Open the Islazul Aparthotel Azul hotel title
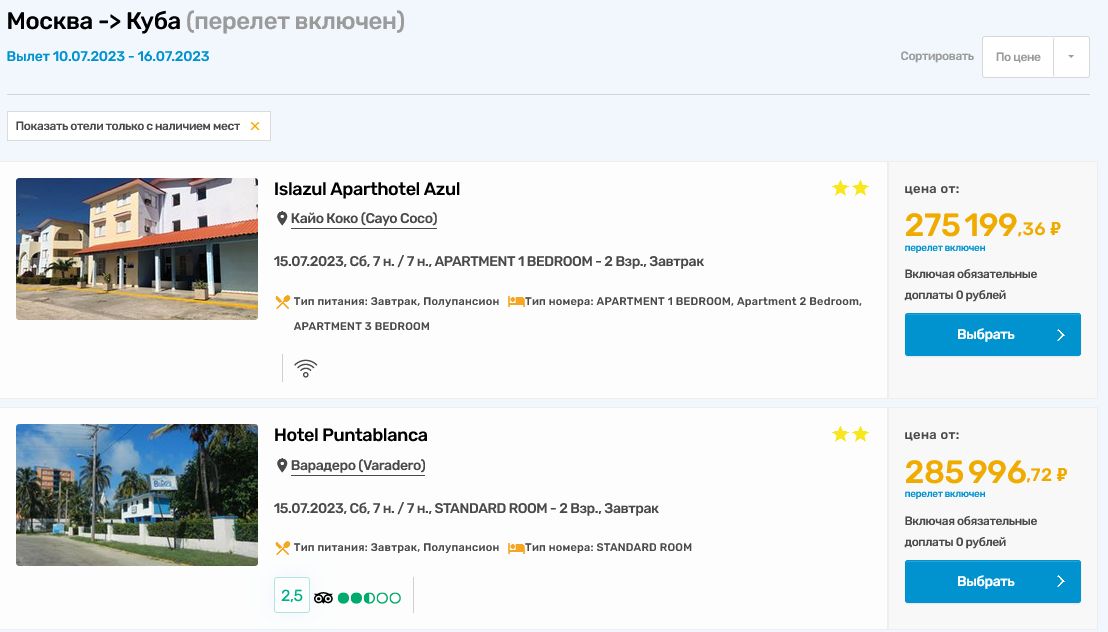The image size is (1108, 632). coord(367,189)
